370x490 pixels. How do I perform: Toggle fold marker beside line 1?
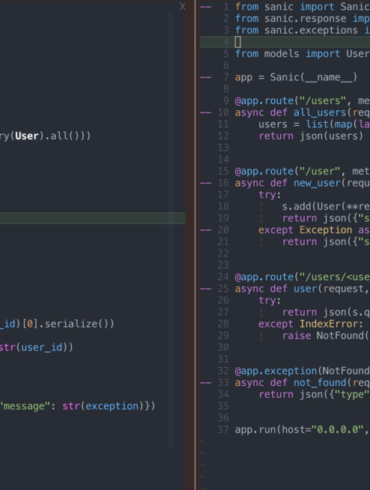[206, 7]
